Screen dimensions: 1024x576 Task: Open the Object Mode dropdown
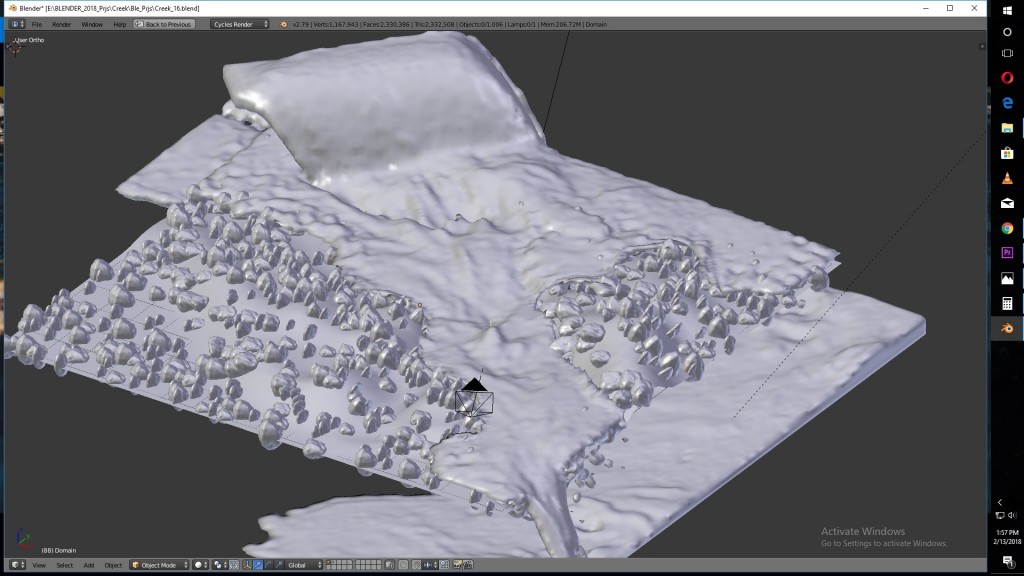158,565
